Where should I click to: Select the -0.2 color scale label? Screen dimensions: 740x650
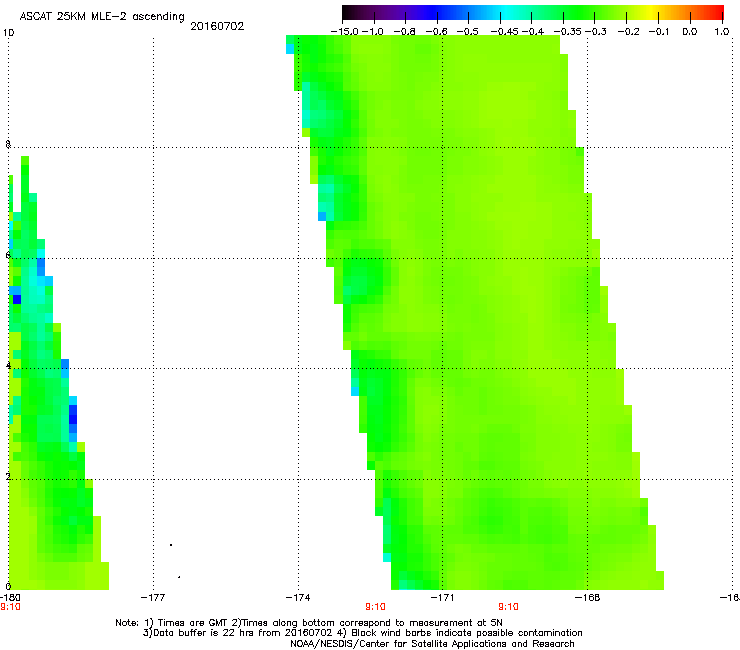click(x=628, y=32)
